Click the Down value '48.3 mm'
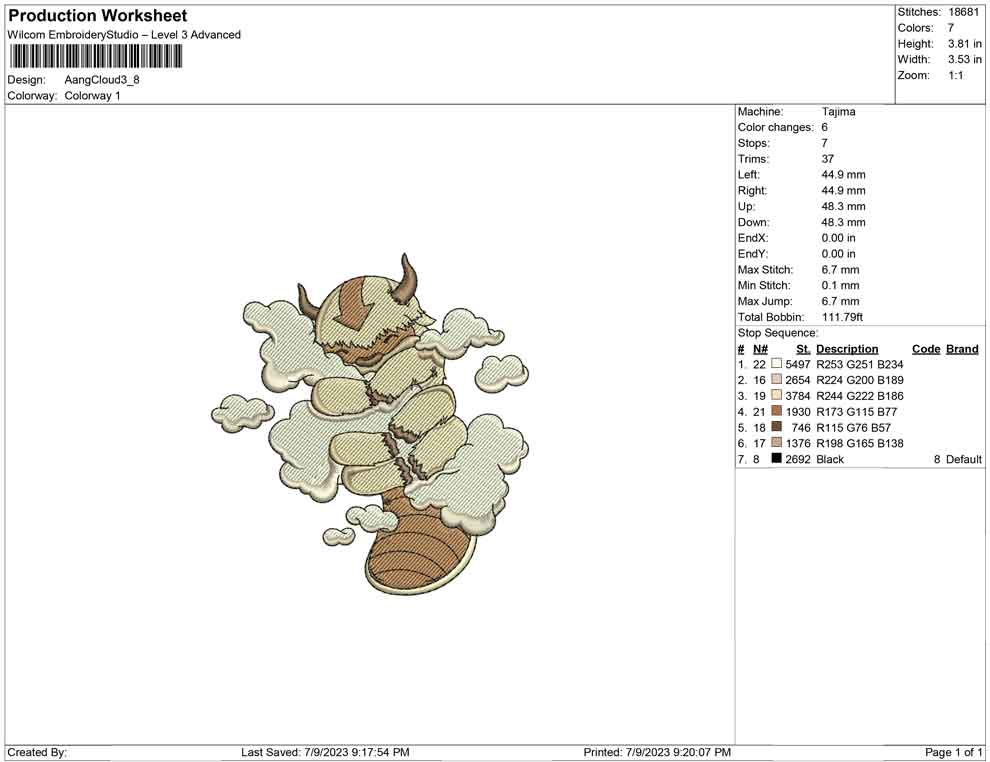The height and width of the screenshot is (762, 990). coord(844,222)
